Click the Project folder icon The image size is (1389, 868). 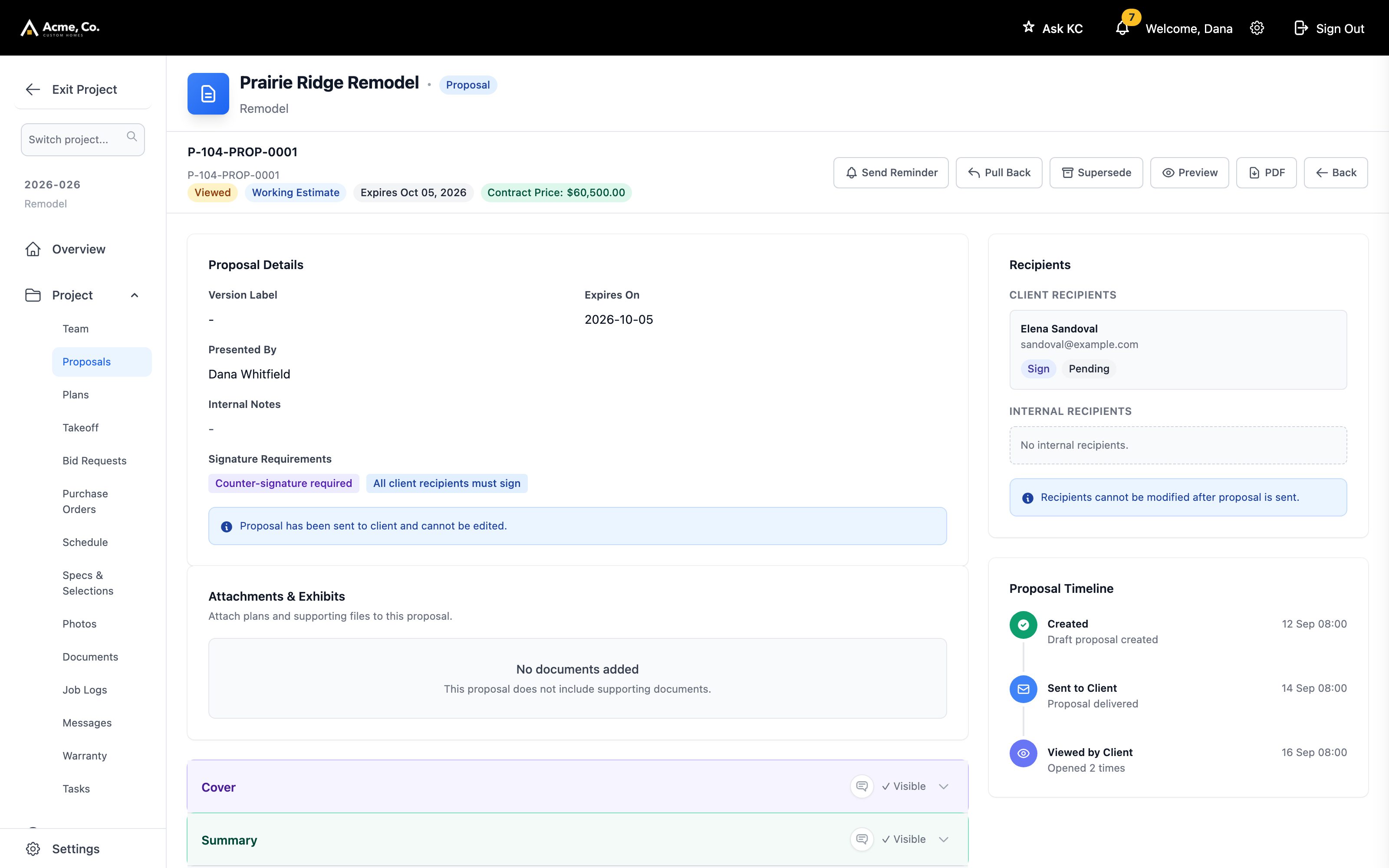point(33,295)
